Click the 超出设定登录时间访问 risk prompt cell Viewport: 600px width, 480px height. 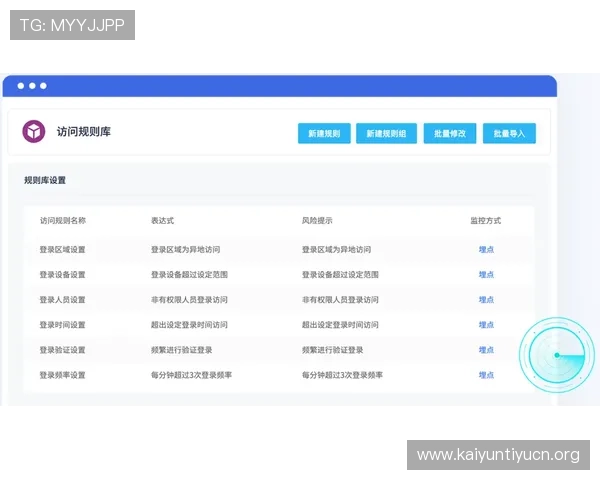[340, 325]
